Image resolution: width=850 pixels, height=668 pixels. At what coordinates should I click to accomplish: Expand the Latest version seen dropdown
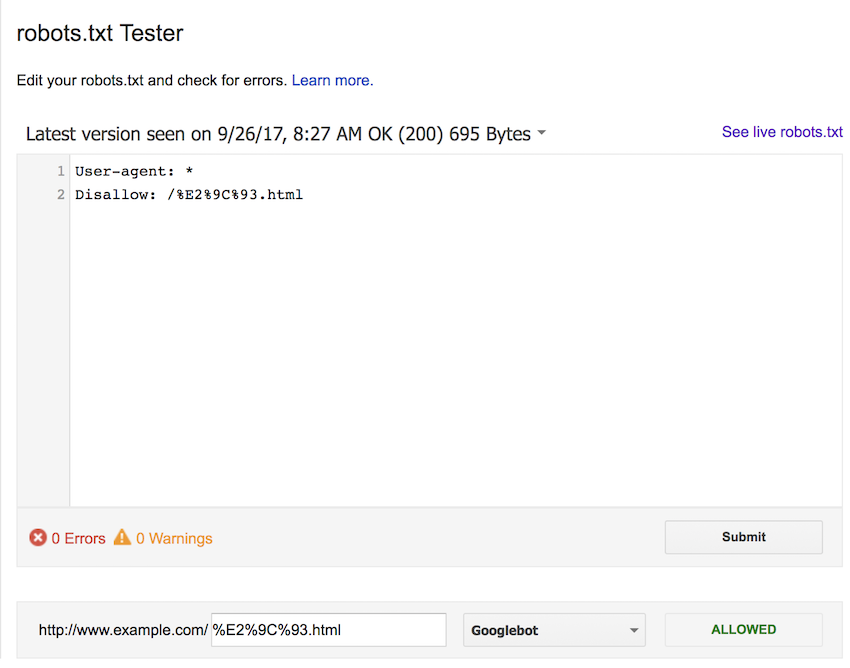[x=285, y=134]
